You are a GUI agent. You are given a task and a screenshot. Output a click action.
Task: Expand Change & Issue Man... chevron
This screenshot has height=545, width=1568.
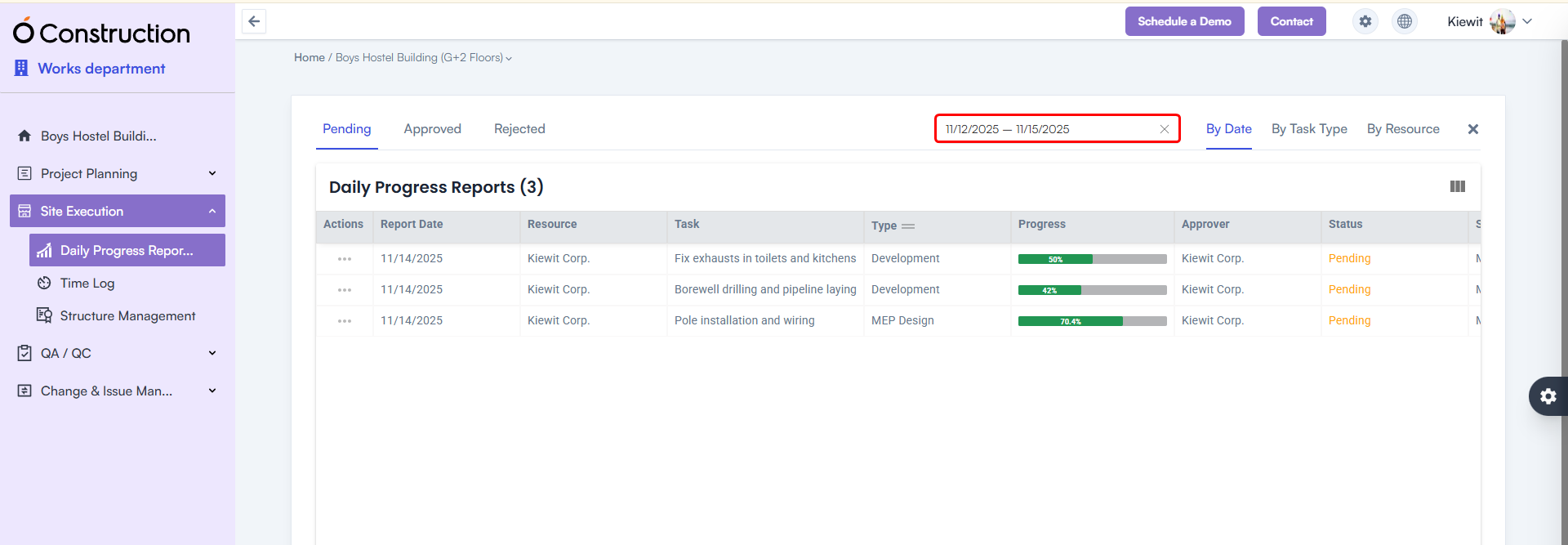point(212,391)
